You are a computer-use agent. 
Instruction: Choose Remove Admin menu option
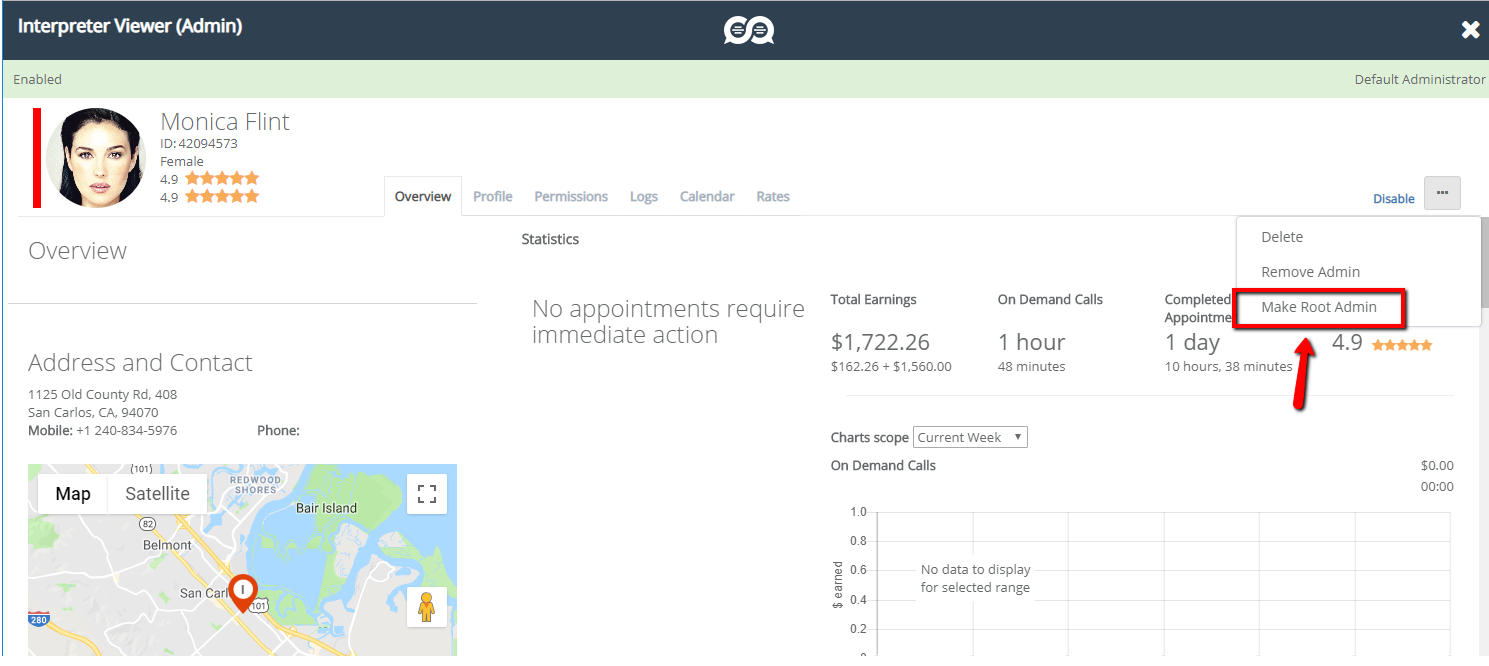(1310, 272)
